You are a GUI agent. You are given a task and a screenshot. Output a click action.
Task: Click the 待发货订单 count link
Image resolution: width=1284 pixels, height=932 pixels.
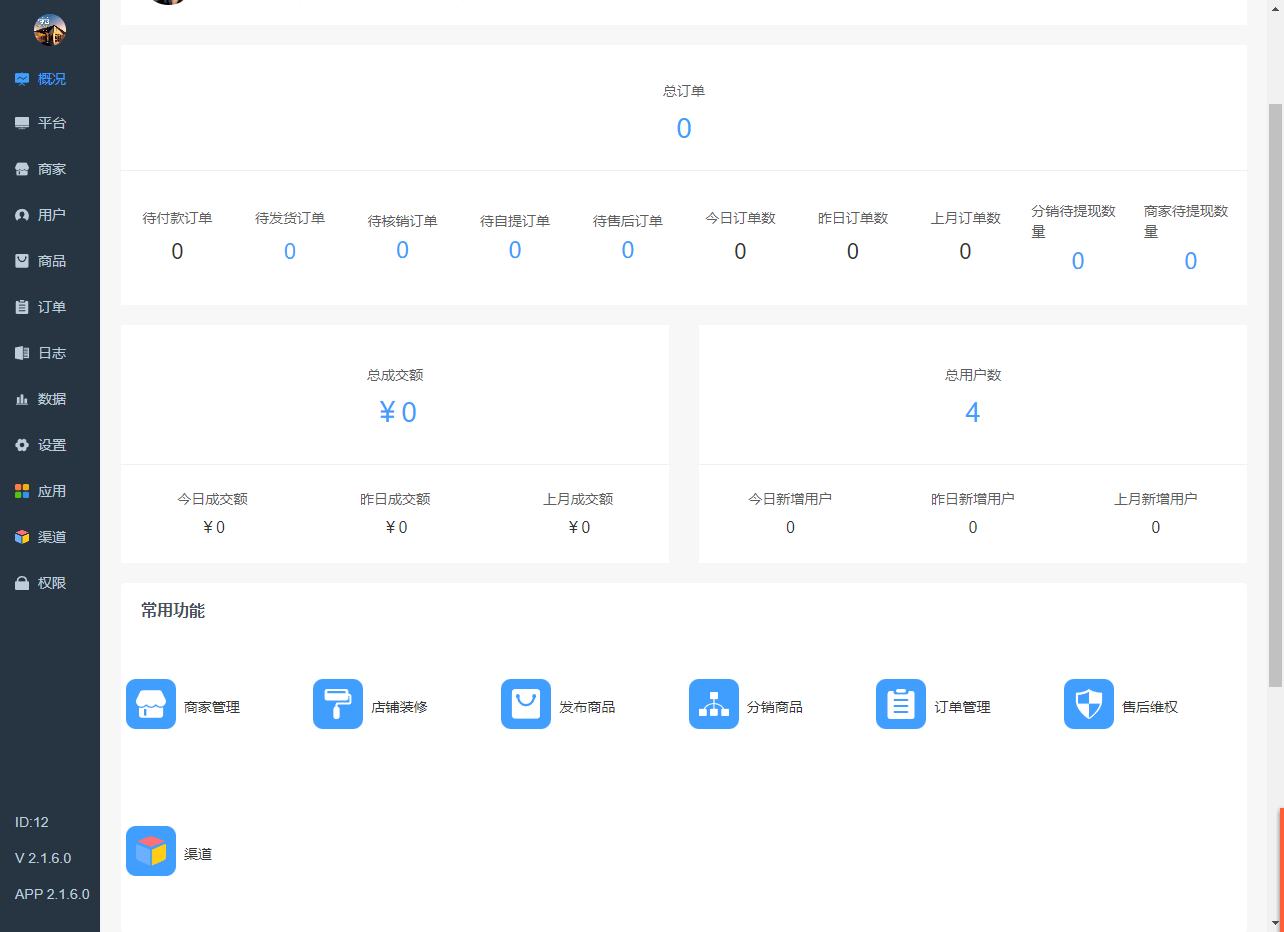coord(290,252)
